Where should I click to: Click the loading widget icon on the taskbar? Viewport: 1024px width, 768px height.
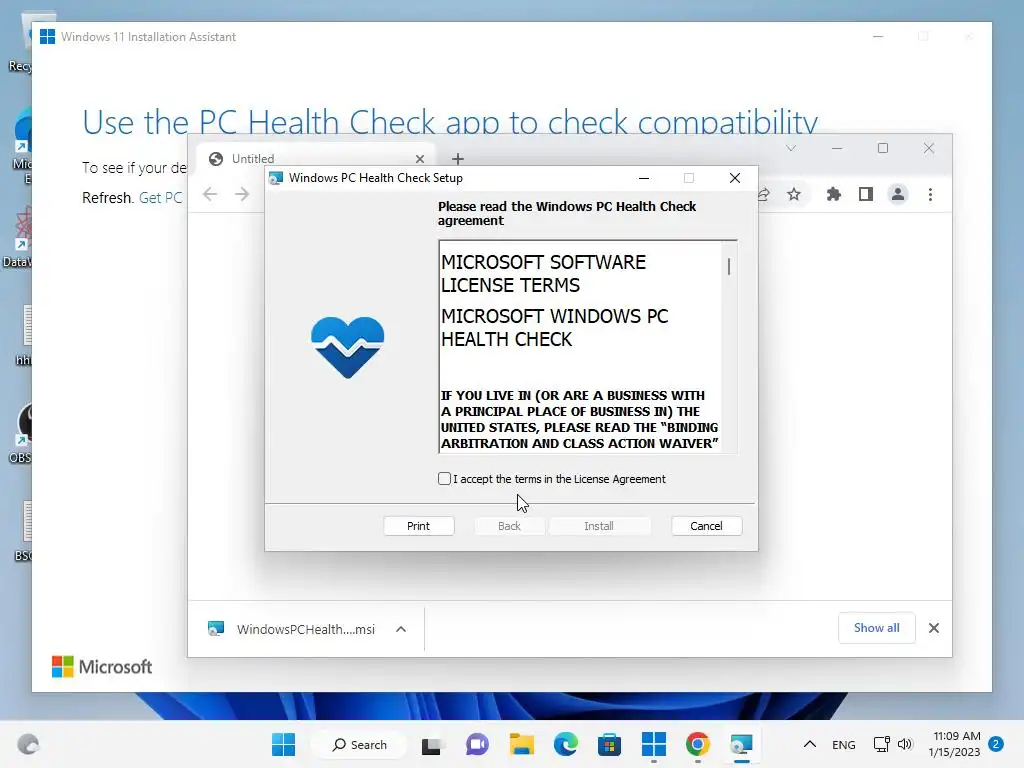point(28,744)
